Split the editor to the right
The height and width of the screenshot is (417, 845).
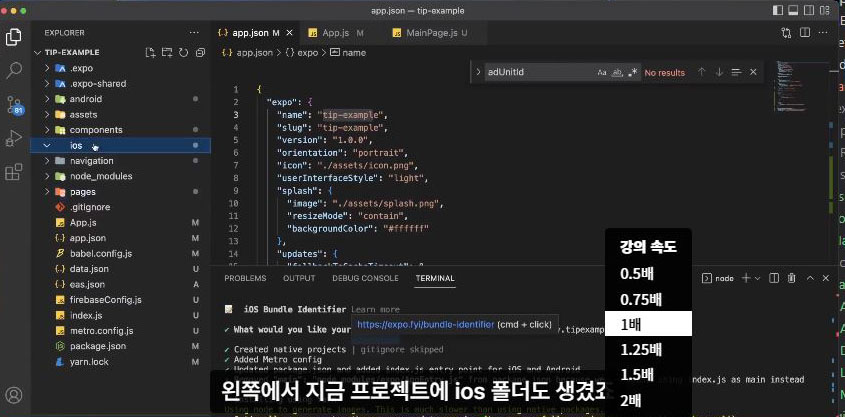805,33
